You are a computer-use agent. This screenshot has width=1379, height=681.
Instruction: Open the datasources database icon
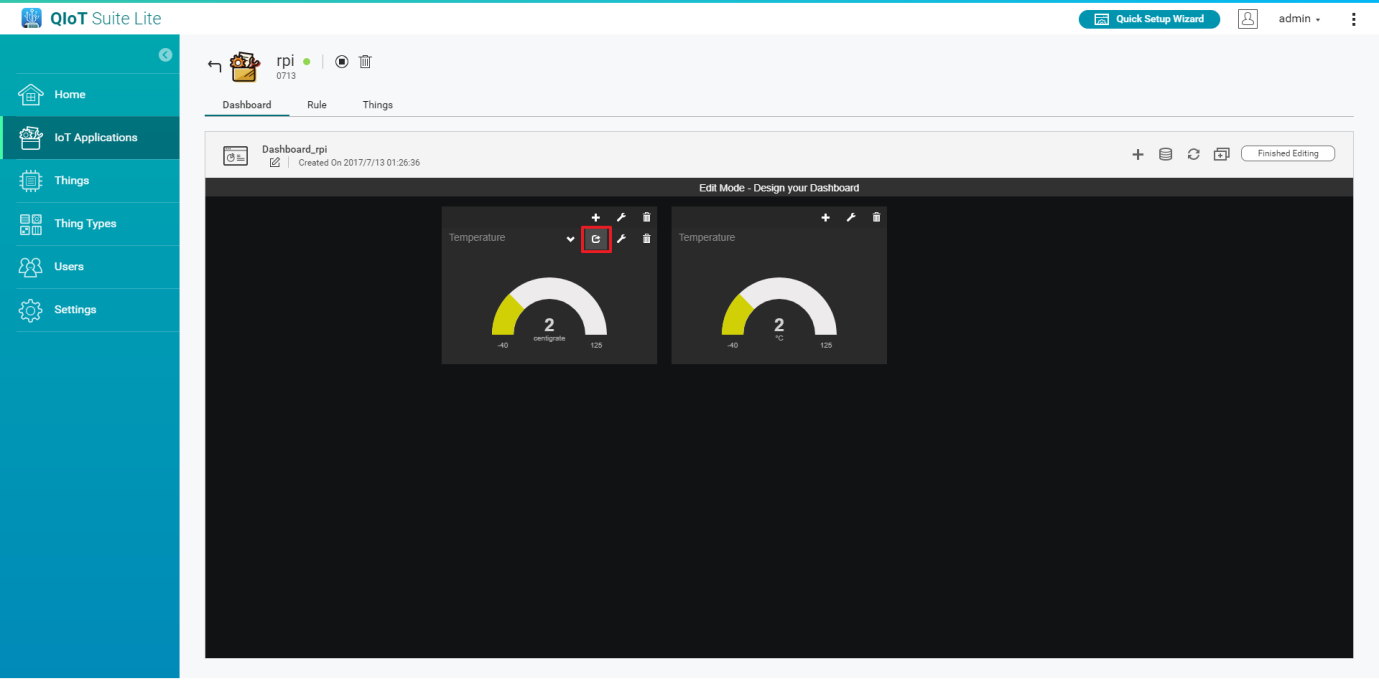(1165, 154)
